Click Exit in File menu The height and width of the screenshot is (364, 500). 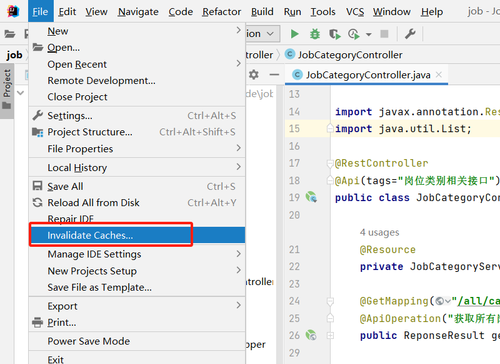click(137, 359)
